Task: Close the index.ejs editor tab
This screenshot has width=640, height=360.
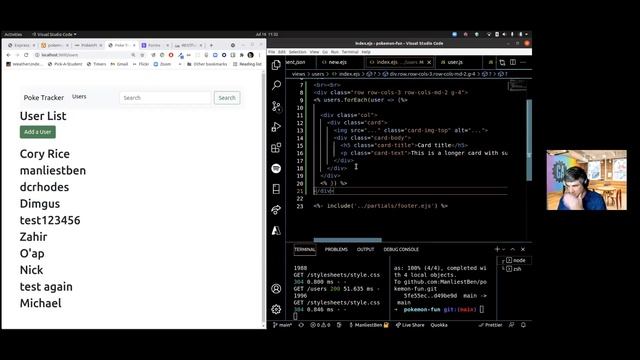Action: 429,62
